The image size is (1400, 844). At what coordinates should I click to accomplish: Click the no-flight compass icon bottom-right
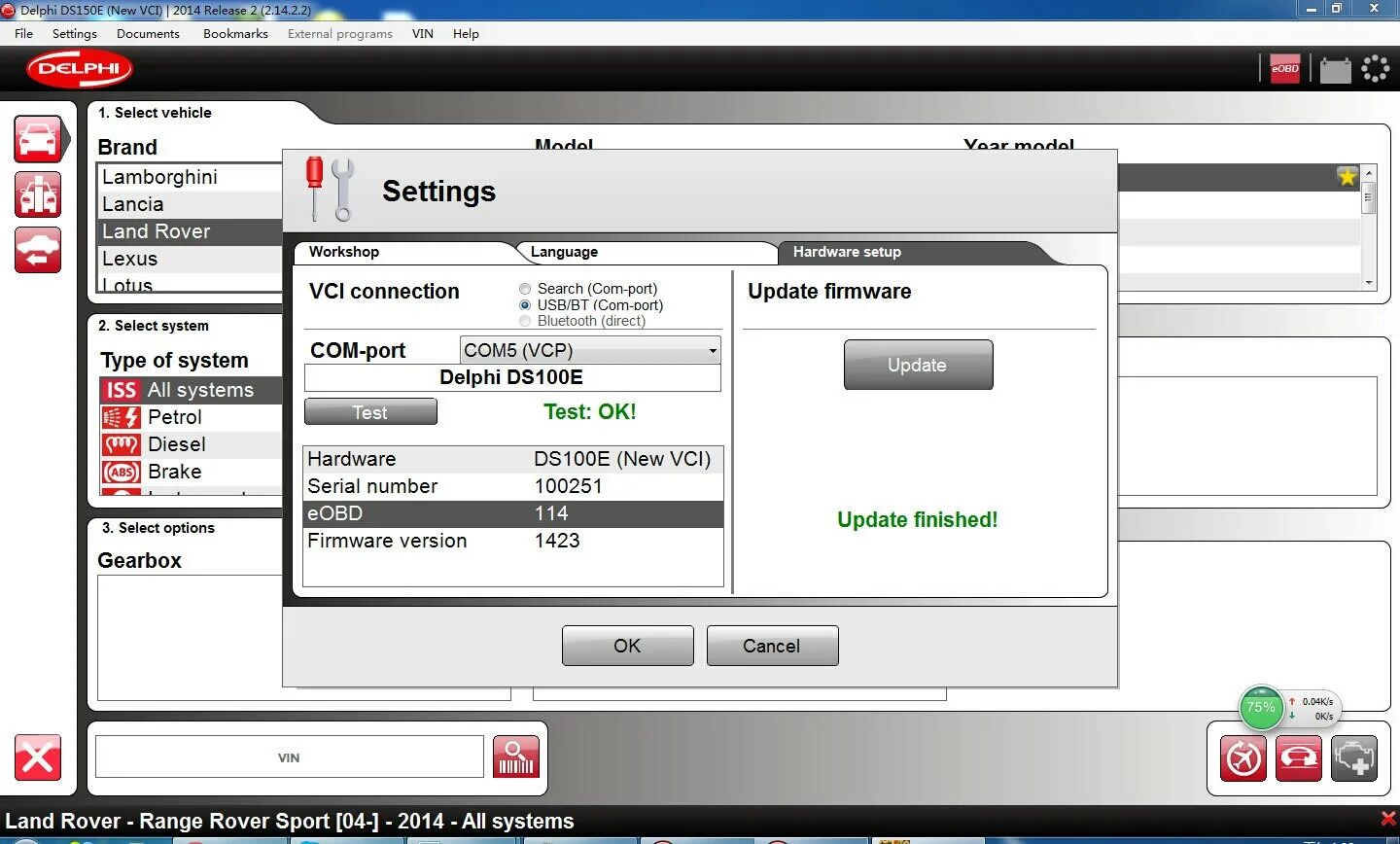(x=1243, y=758)
